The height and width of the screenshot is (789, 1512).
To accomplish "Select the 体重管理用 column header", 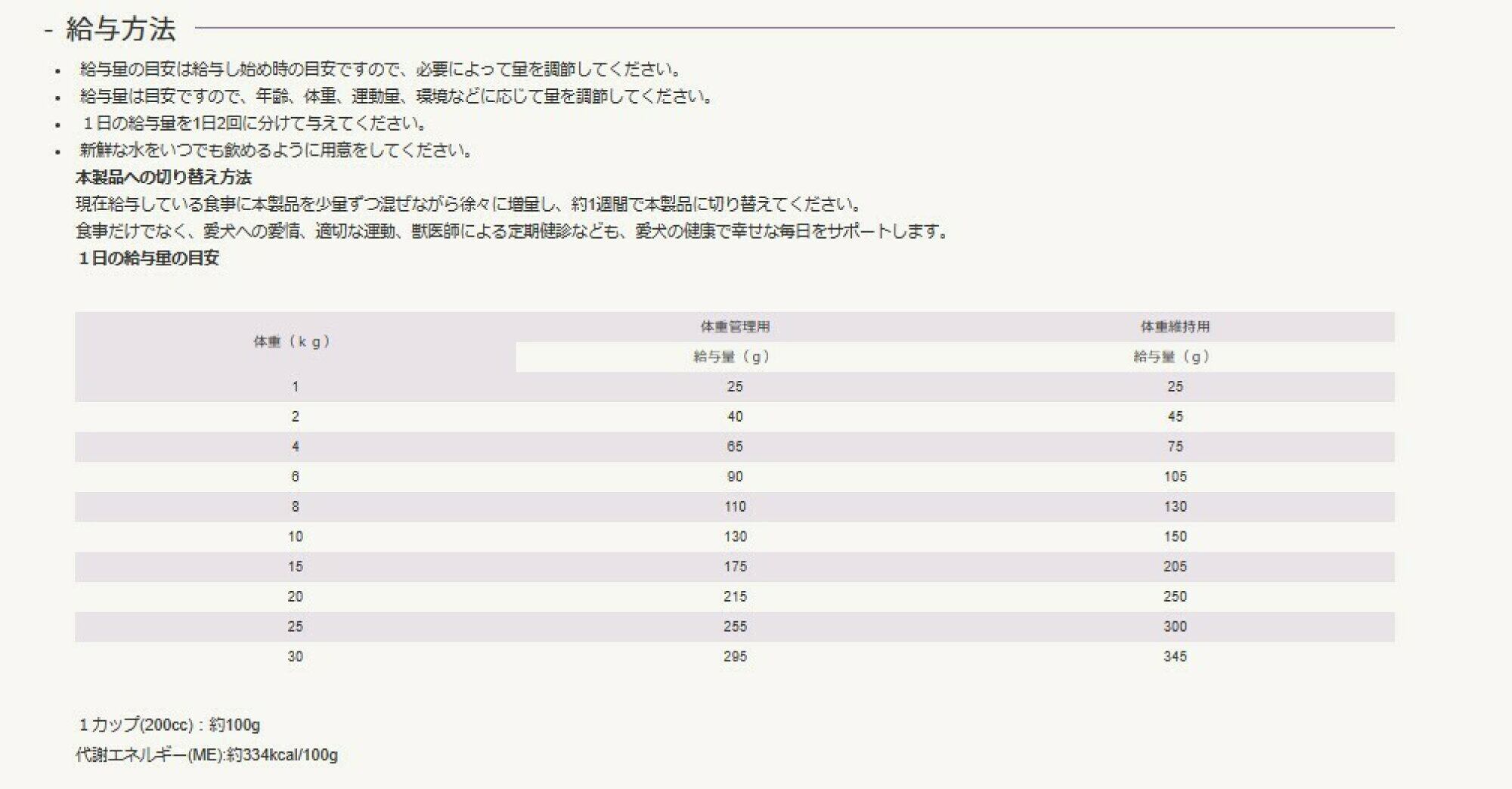I will coord(735,326).
